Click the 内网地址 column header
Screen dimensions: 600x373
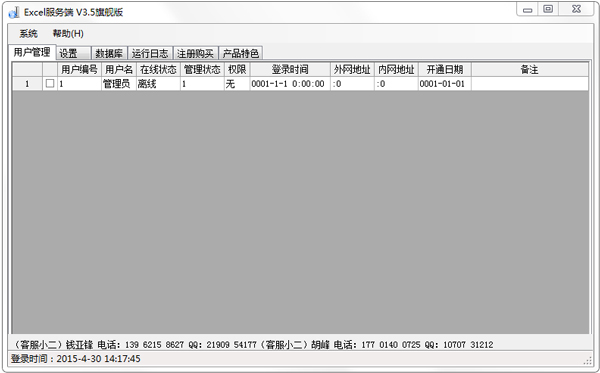[396, 70]
